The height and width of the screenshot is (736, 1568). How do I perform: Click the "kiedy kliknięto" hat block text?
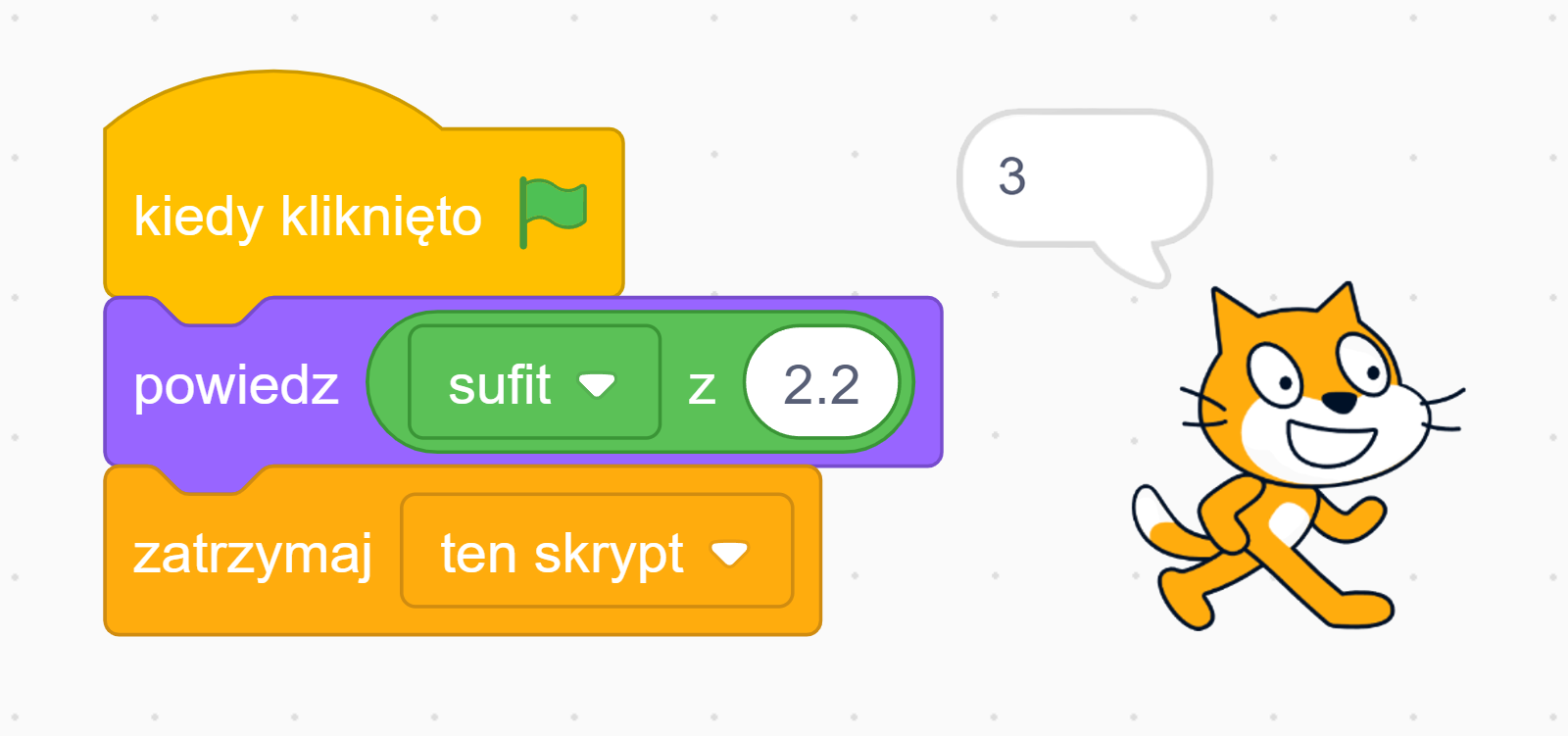click(307, 217)
